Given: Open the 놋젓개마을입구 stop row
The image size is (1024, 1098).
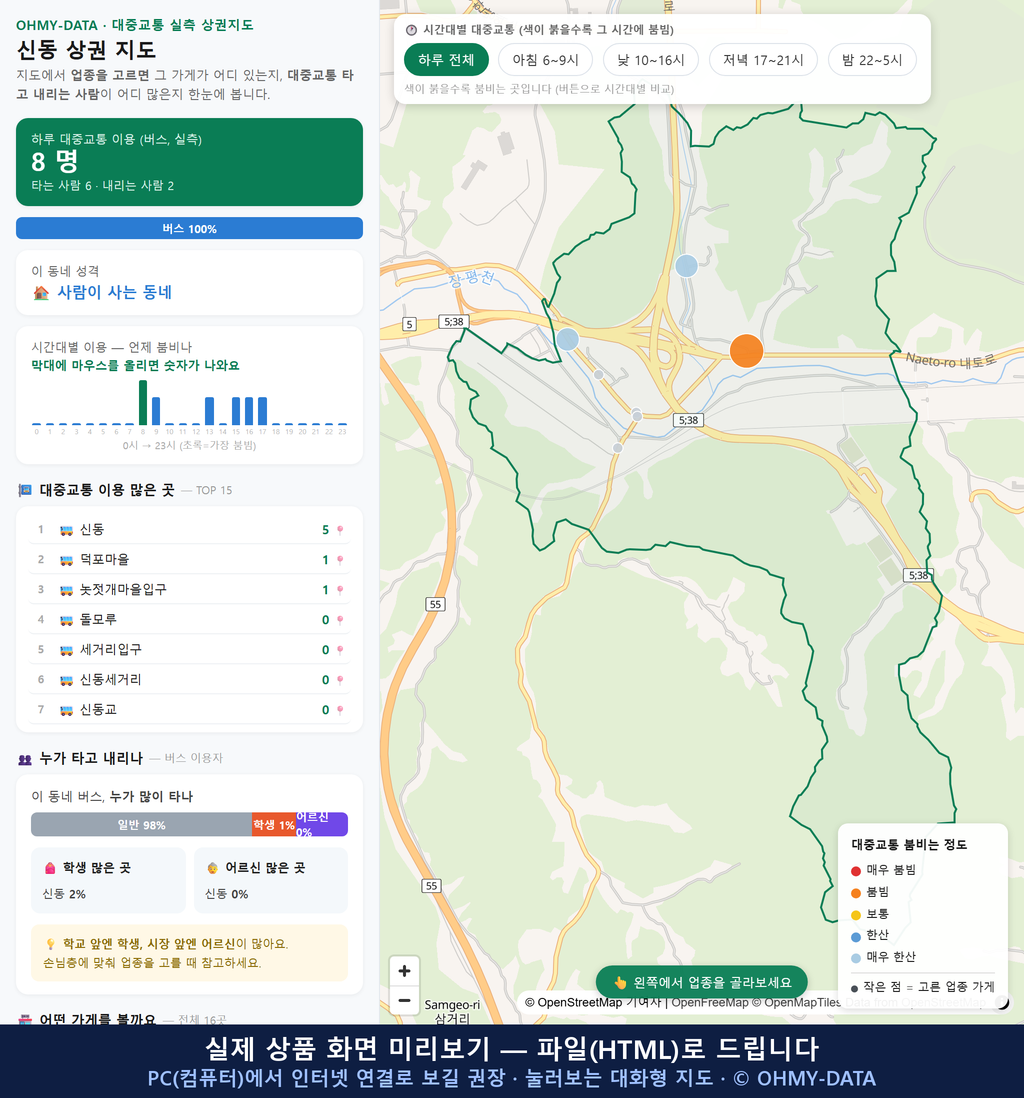Looking at the screenshot, I should pyautogui.click(x=189, y=590).
